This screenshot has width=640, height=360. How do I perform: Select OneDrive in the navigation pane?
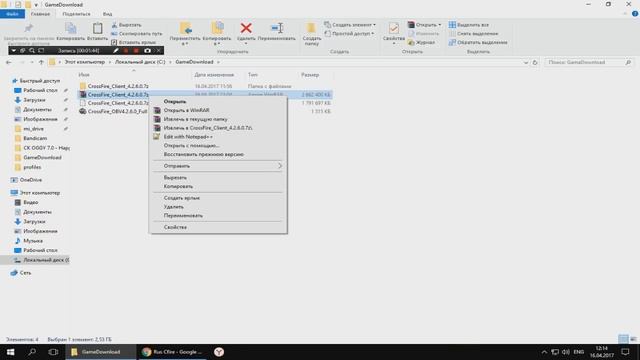click(31, 180)
